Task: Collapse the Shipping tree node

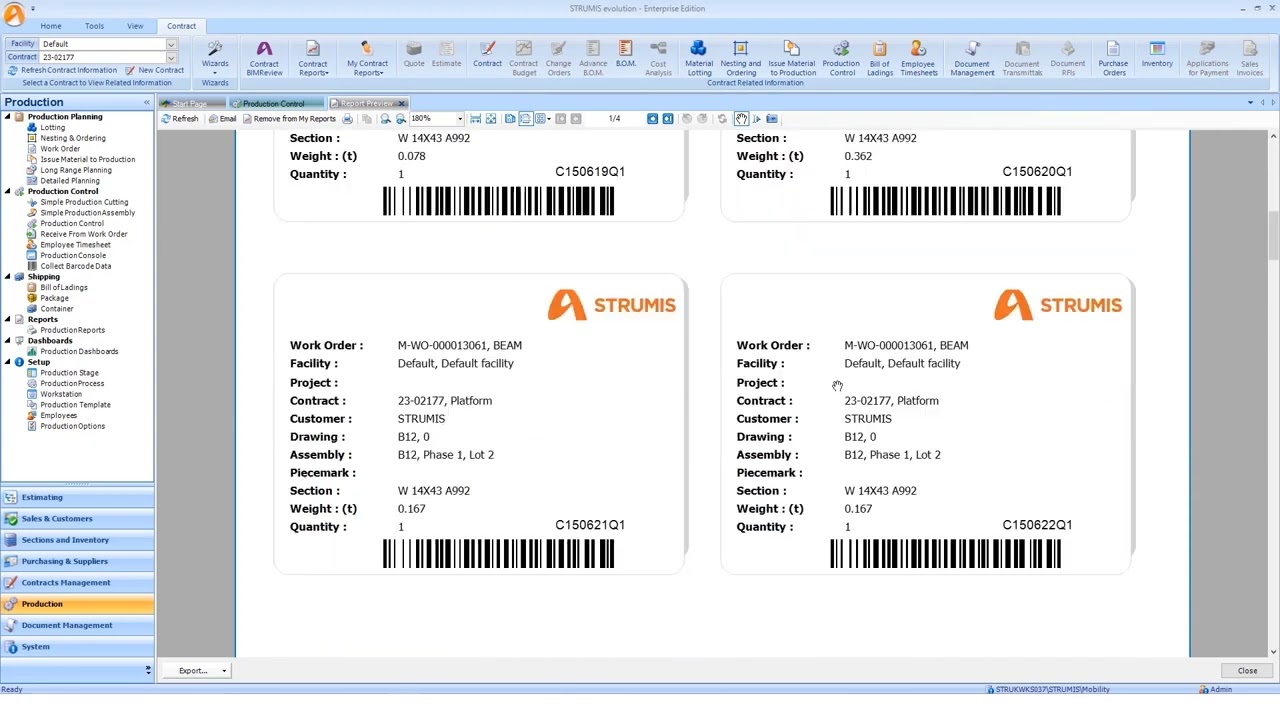Action: [7, 277]
